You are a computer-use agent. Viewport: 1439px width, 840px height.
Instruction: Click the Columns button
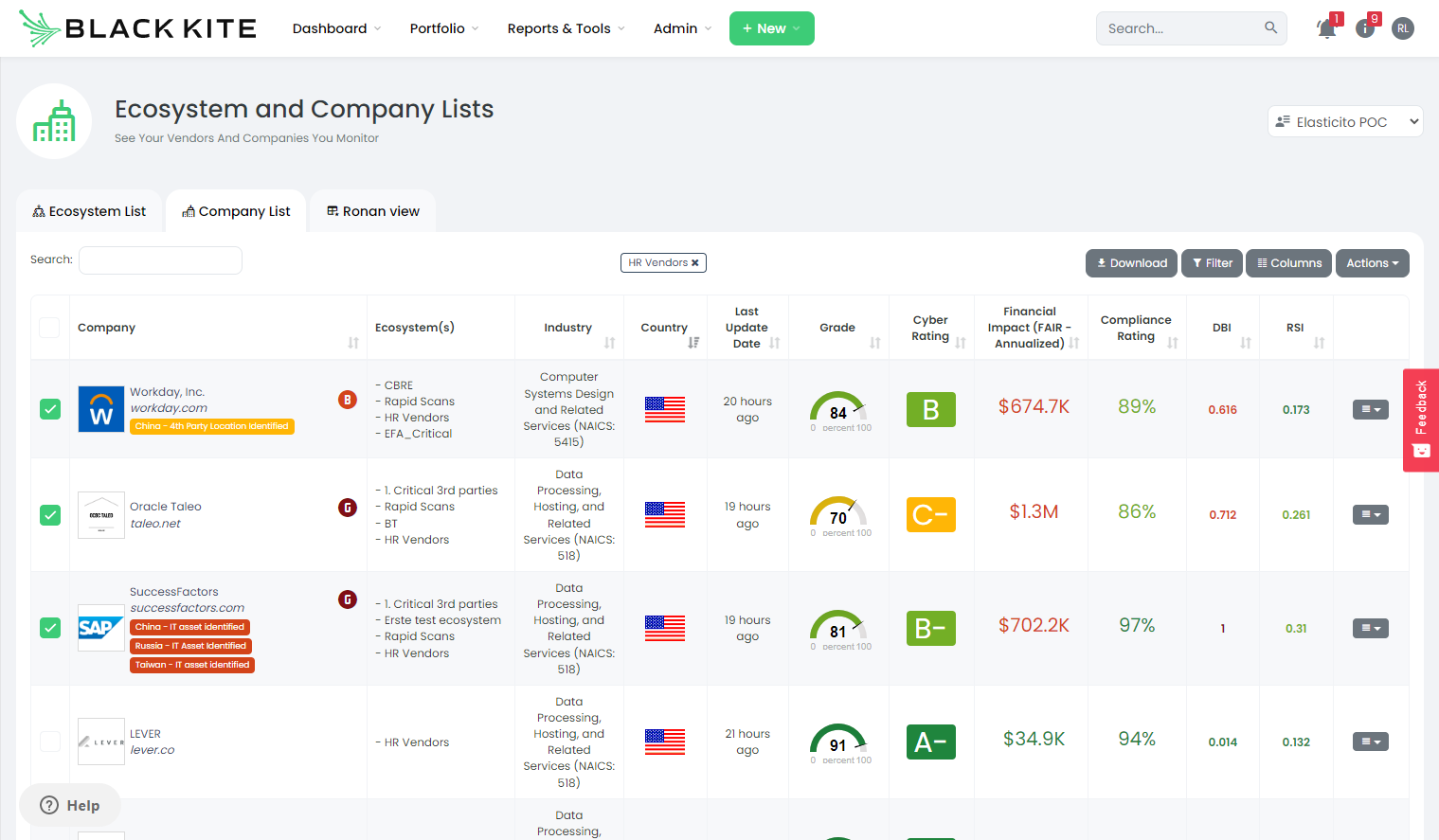[1289, 263]
